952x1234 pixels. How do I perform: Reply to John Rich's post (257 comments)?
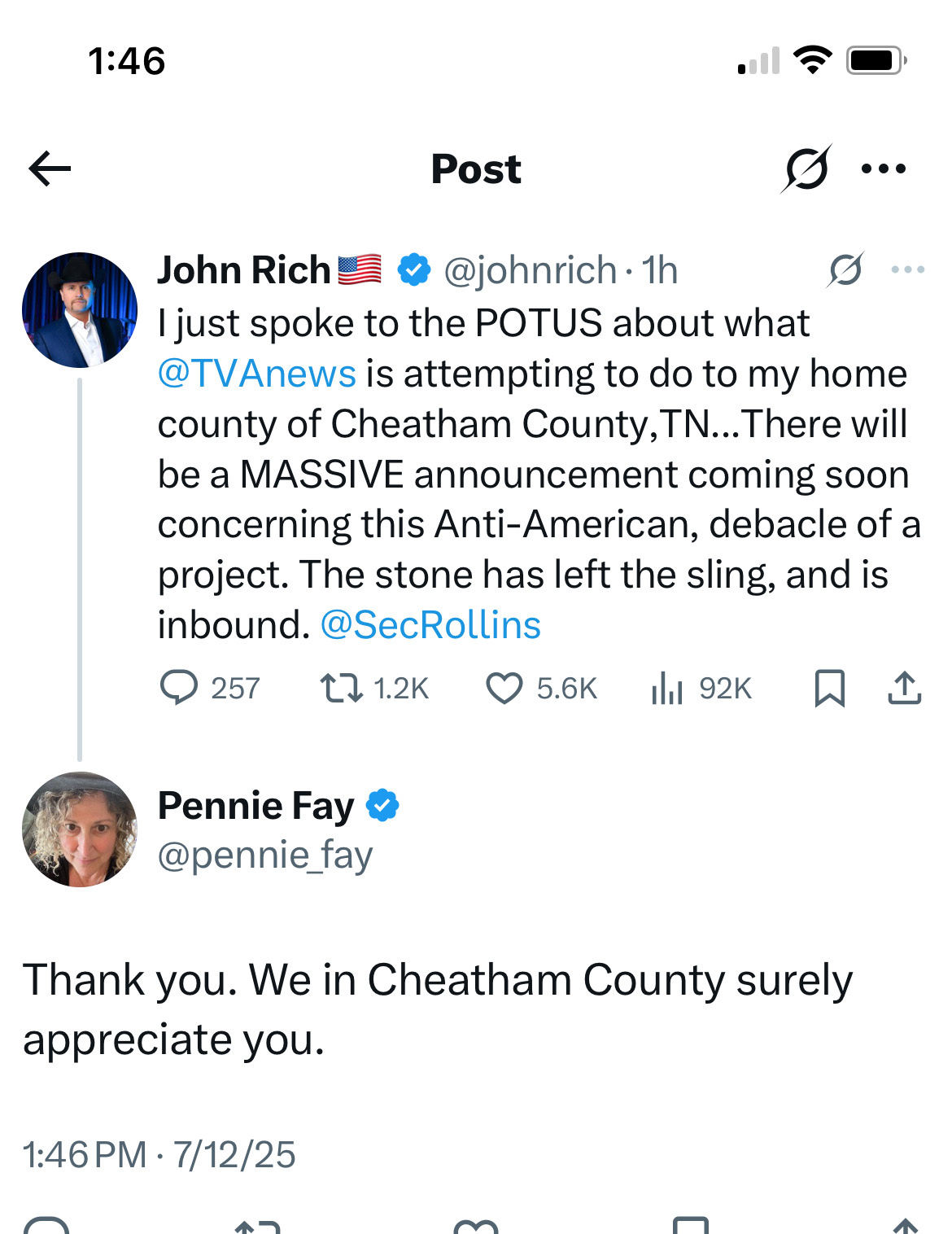209,688
